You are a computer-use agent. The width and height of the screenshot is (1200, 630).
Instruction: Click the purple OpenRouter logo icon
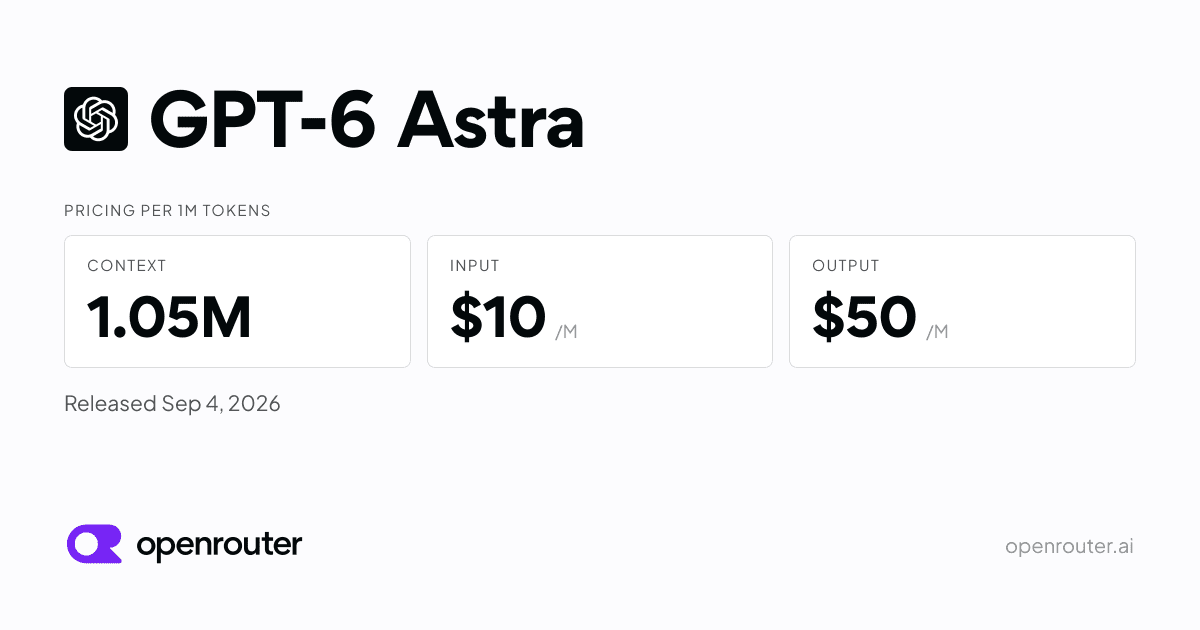click(94, 544)
